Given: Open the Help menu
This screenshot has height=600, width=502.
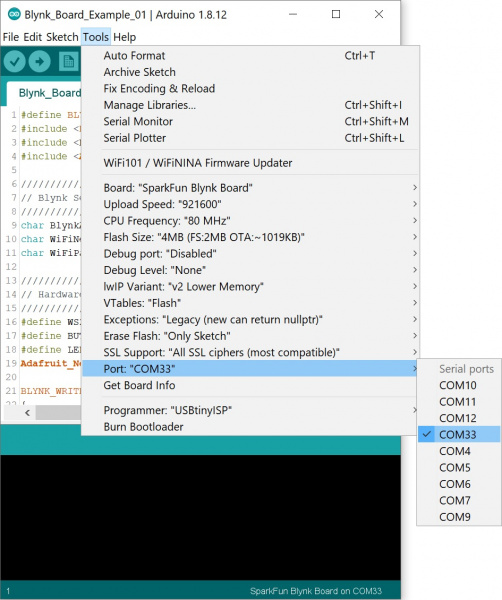Looking at the screenshot, I should click(x=125, y=37).
